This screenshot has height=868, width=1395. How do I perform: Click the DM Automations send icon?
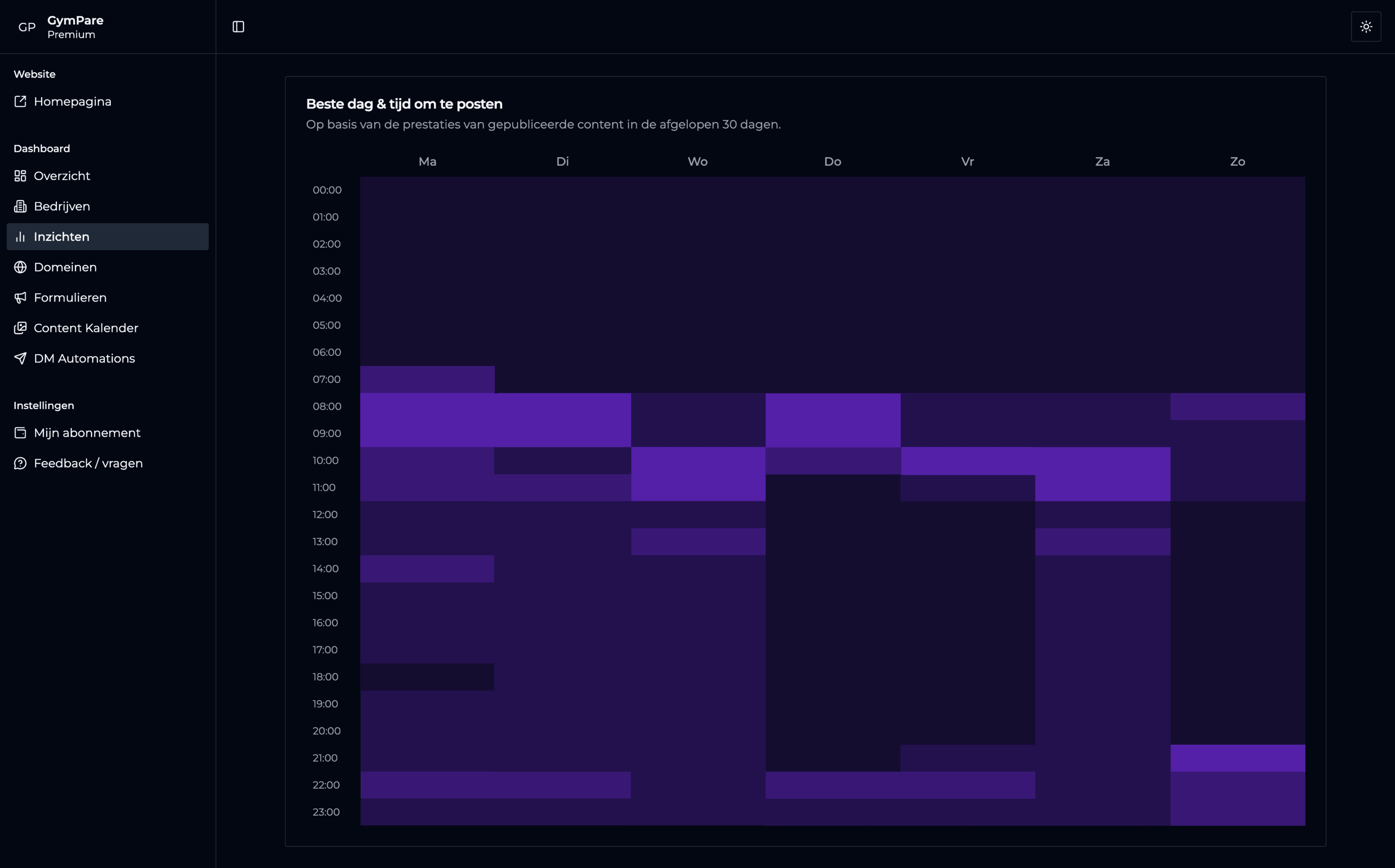tap(20, 358)
